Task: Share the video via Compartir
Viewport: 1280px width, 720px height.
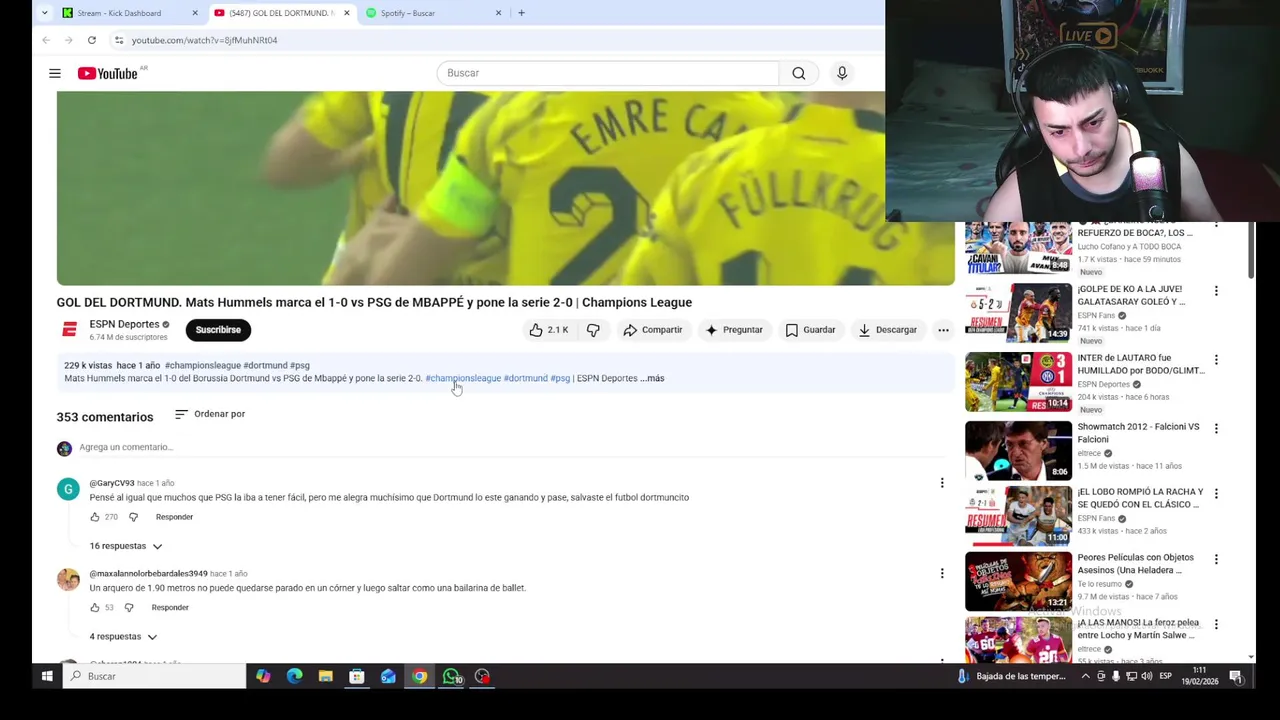Action: pos(653,330)
